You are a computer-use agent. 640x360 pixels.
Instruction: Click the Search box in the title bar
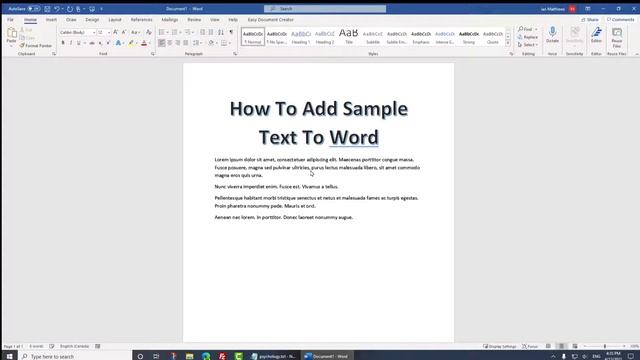coord(325,9)
